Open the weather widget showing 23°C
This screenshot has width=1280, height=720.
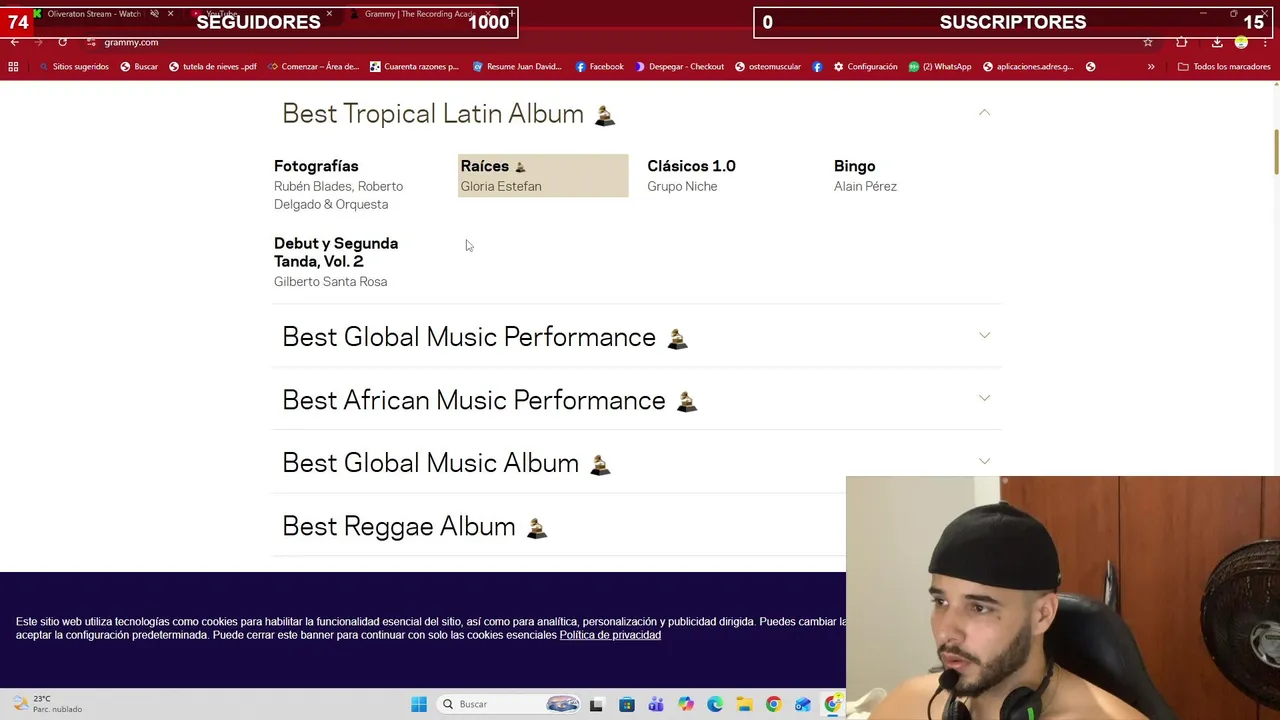[x=45, y=704]
